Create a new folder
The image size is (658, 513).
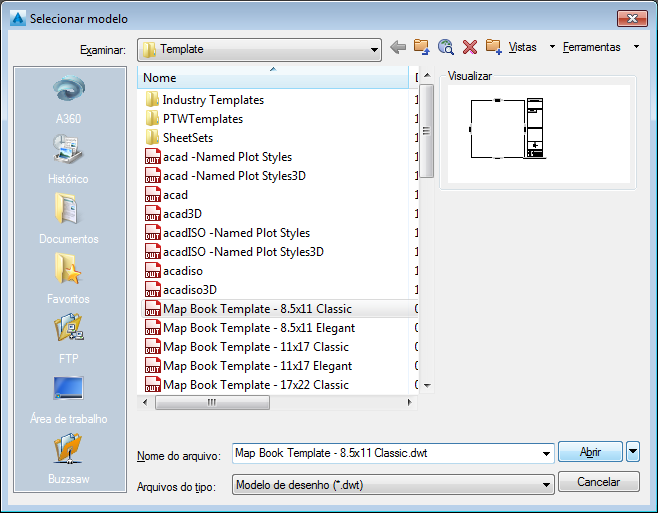494,47
